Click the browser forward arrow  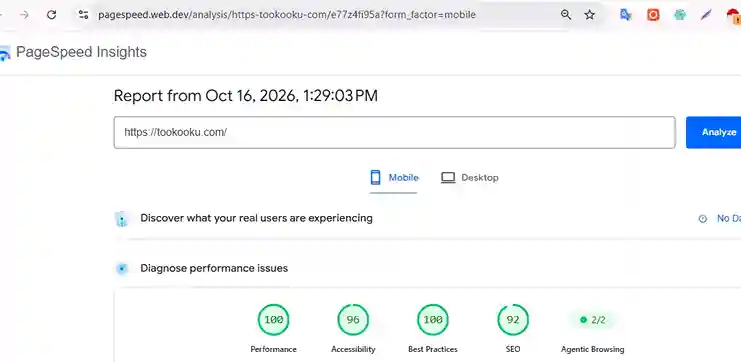(24, 15)
